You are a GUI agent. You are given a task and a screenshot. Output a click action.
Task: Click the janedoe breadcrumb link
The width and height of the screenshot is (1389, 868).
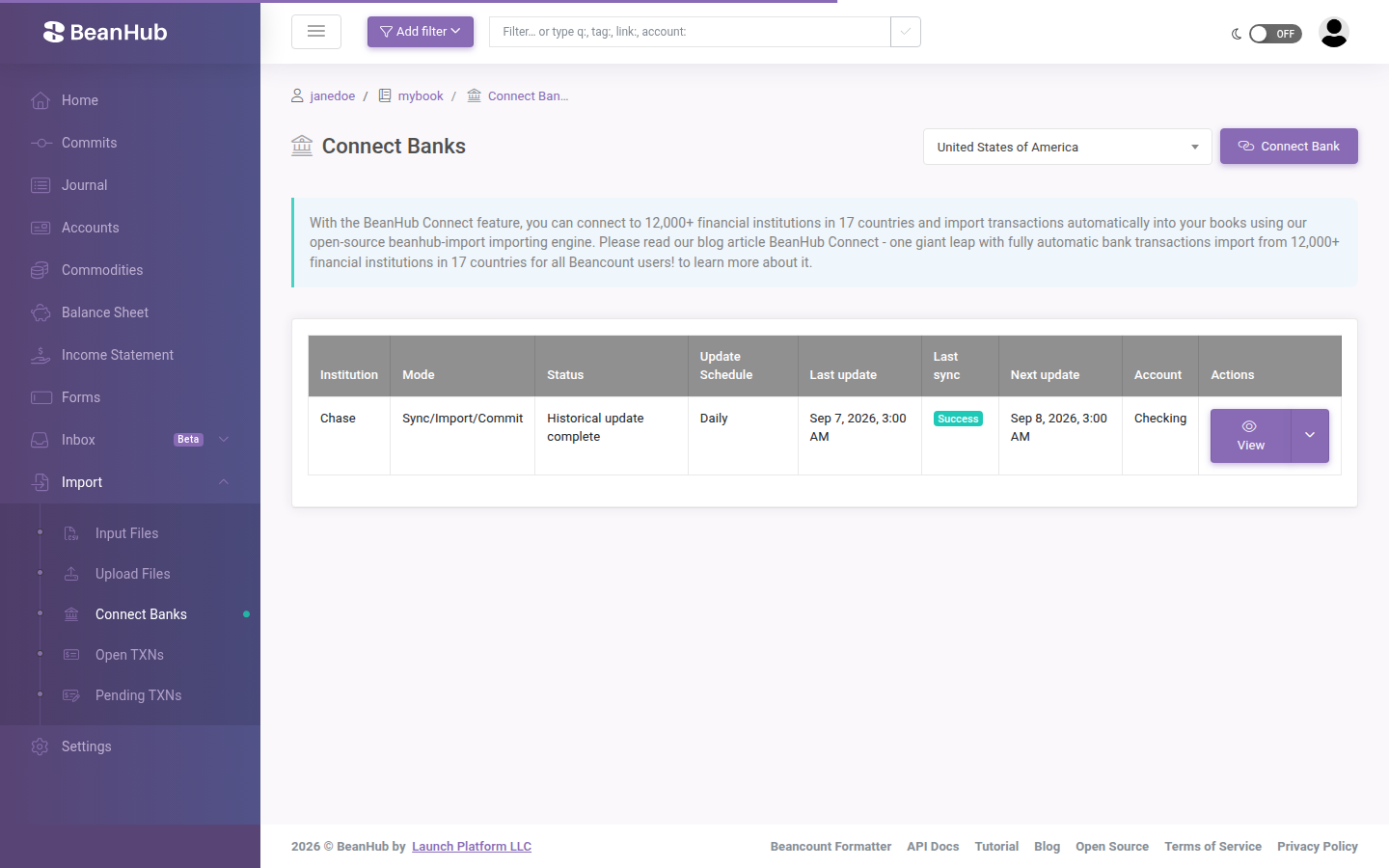[x=332, y=96]
